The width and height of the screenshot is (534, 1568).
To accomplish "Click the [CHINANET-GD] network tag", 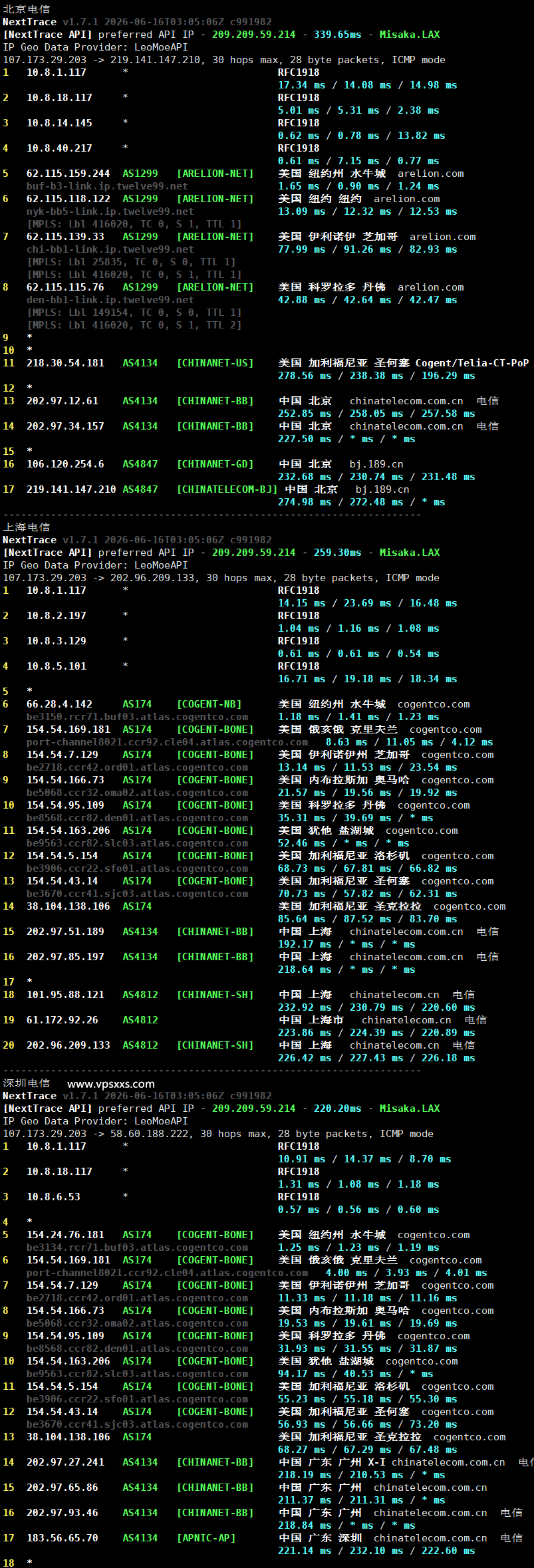I will pyautogui.click(x=215, y=463).
